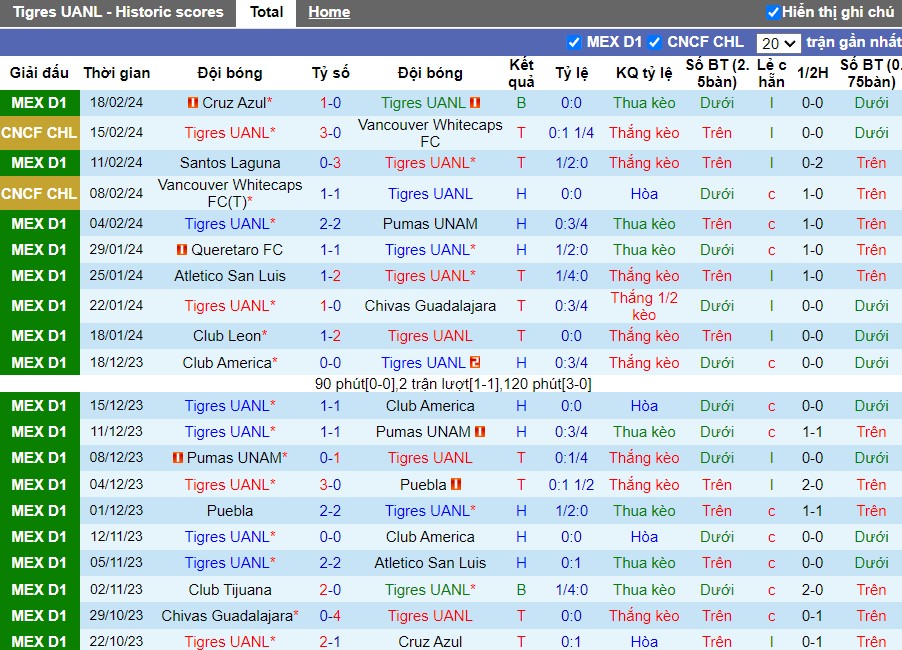
Task: Toggle the MEX D1 checkbox filter
Action: click(x=574, y=42)
